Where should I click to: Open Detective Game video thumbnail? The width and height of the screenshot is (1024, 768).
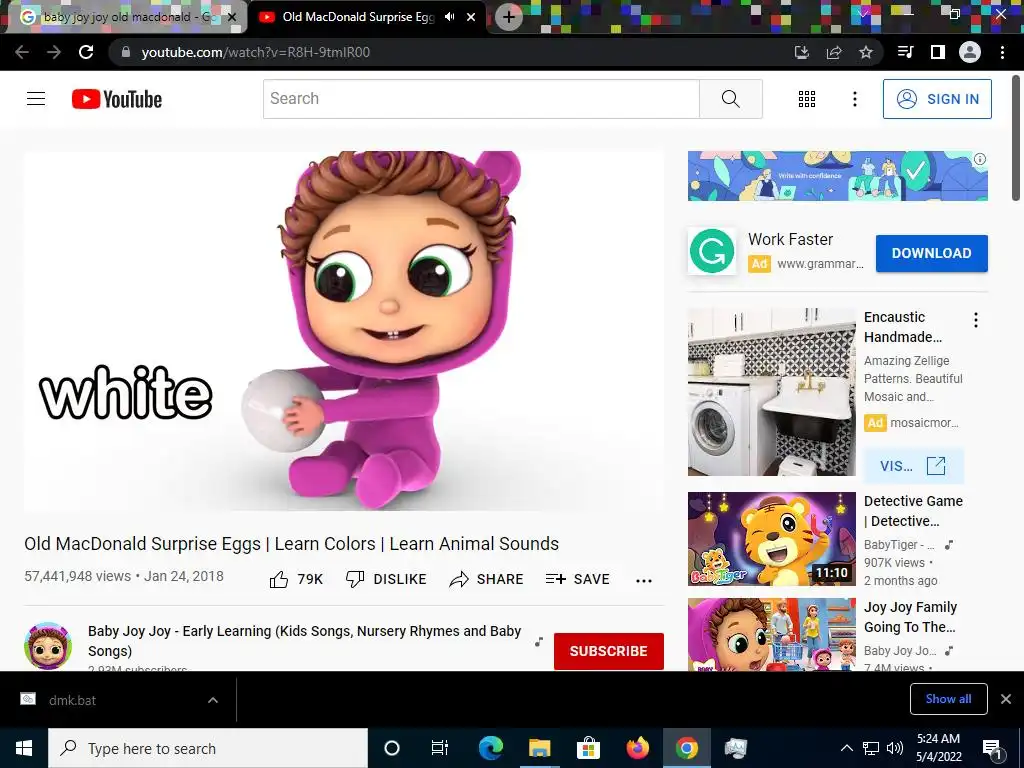click(771, 539)
